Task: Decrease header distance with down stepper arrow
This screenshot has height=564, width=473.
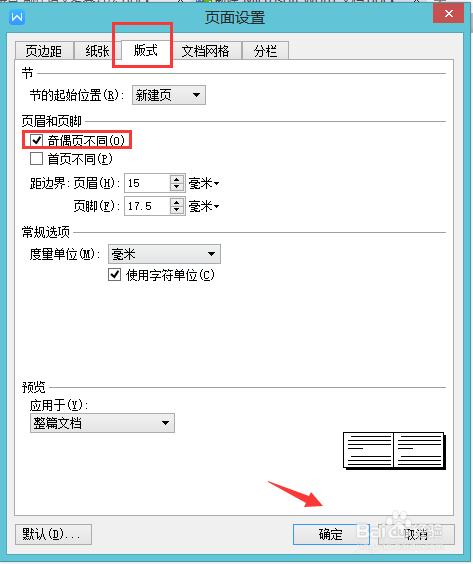Action: (176, 187)
